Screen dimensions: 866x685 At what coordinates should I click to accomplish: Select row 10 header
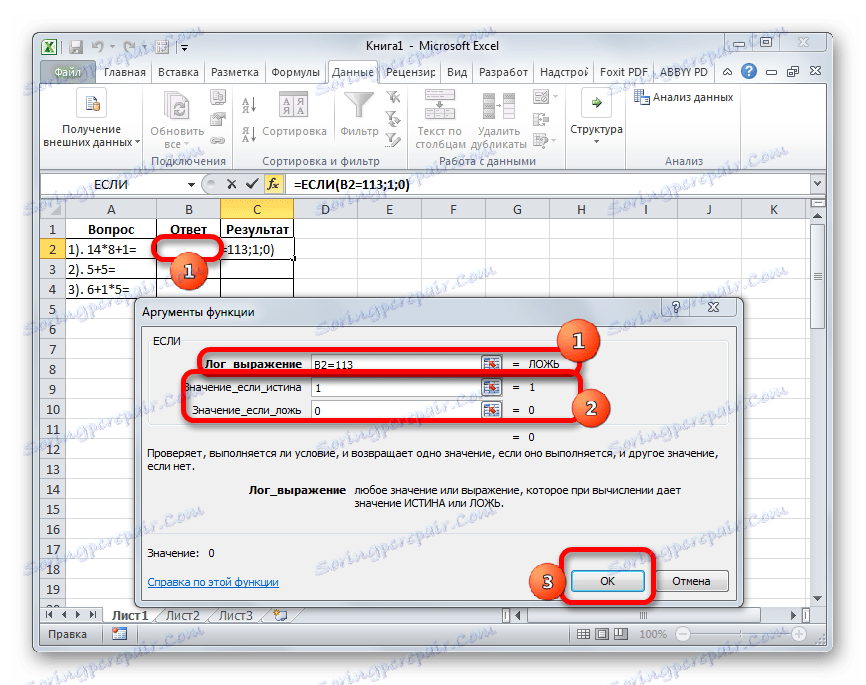tap(53, 410)
